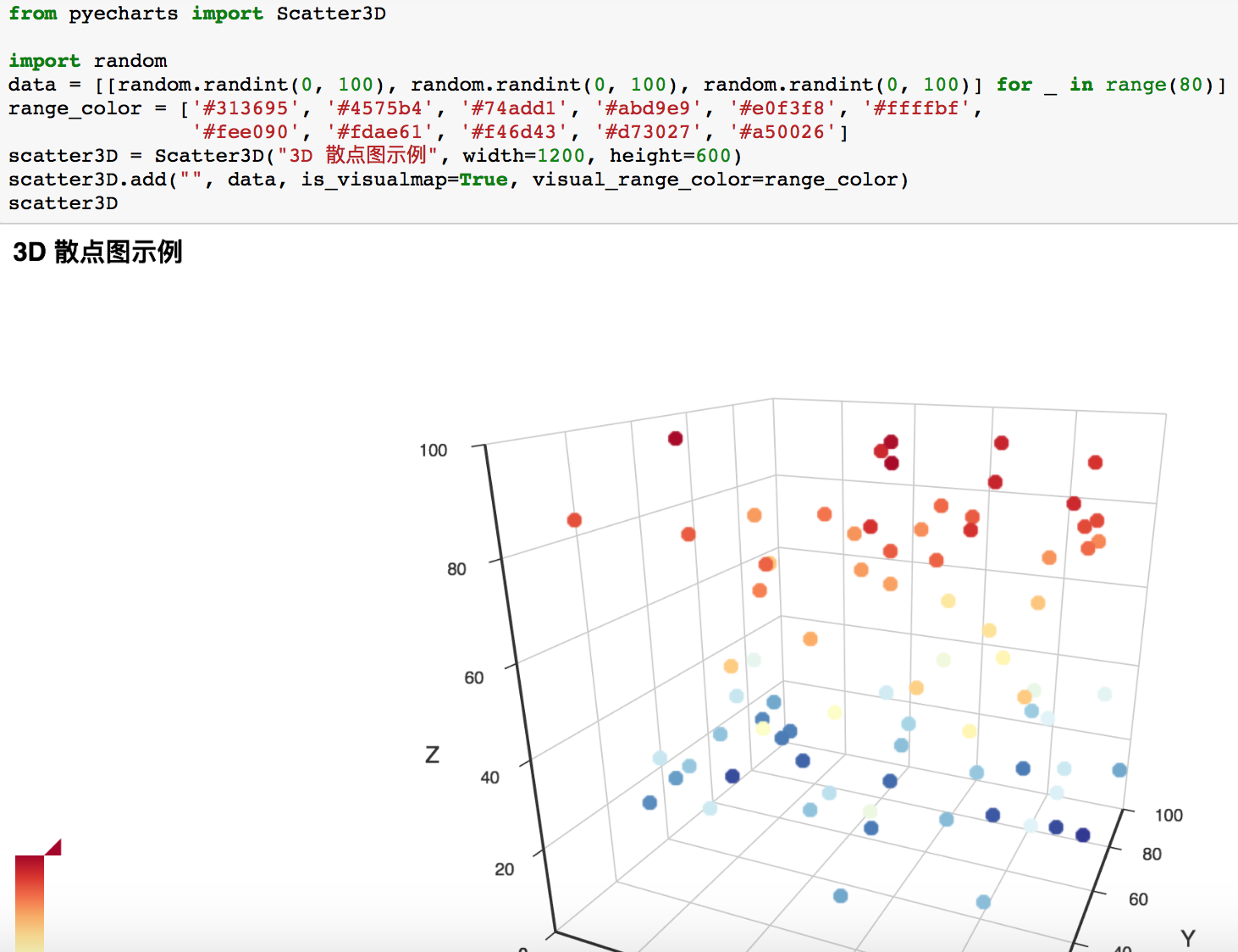The width and height of the screenshot is (1238, 952).
Task: Click the 100 tick label on Z axis
Action: pos(435,451)
